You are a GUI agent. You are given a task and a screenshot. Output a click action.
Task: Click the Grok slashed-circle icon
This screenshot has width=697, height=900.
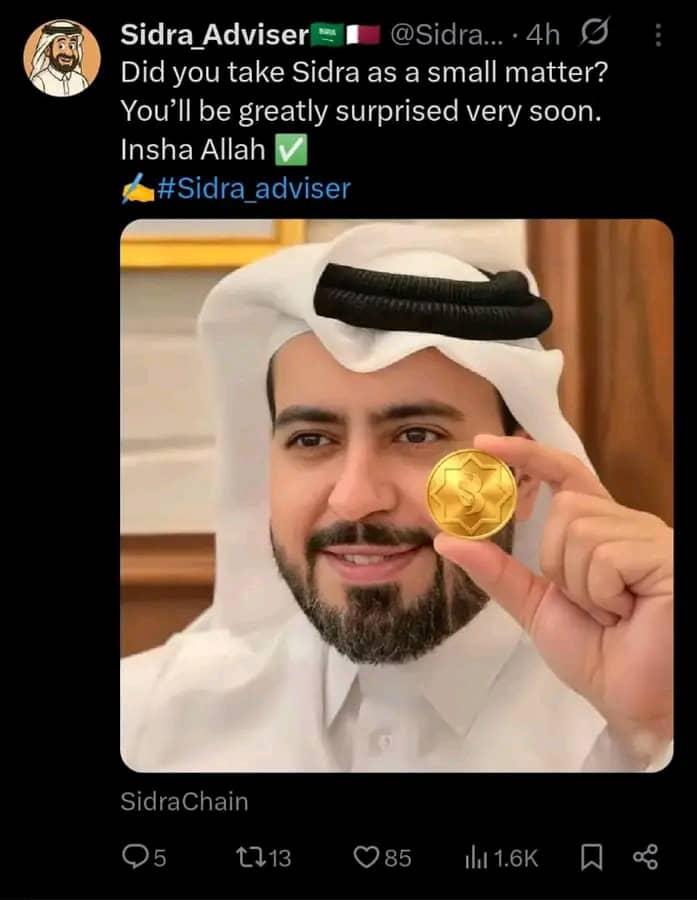[594, 32]
